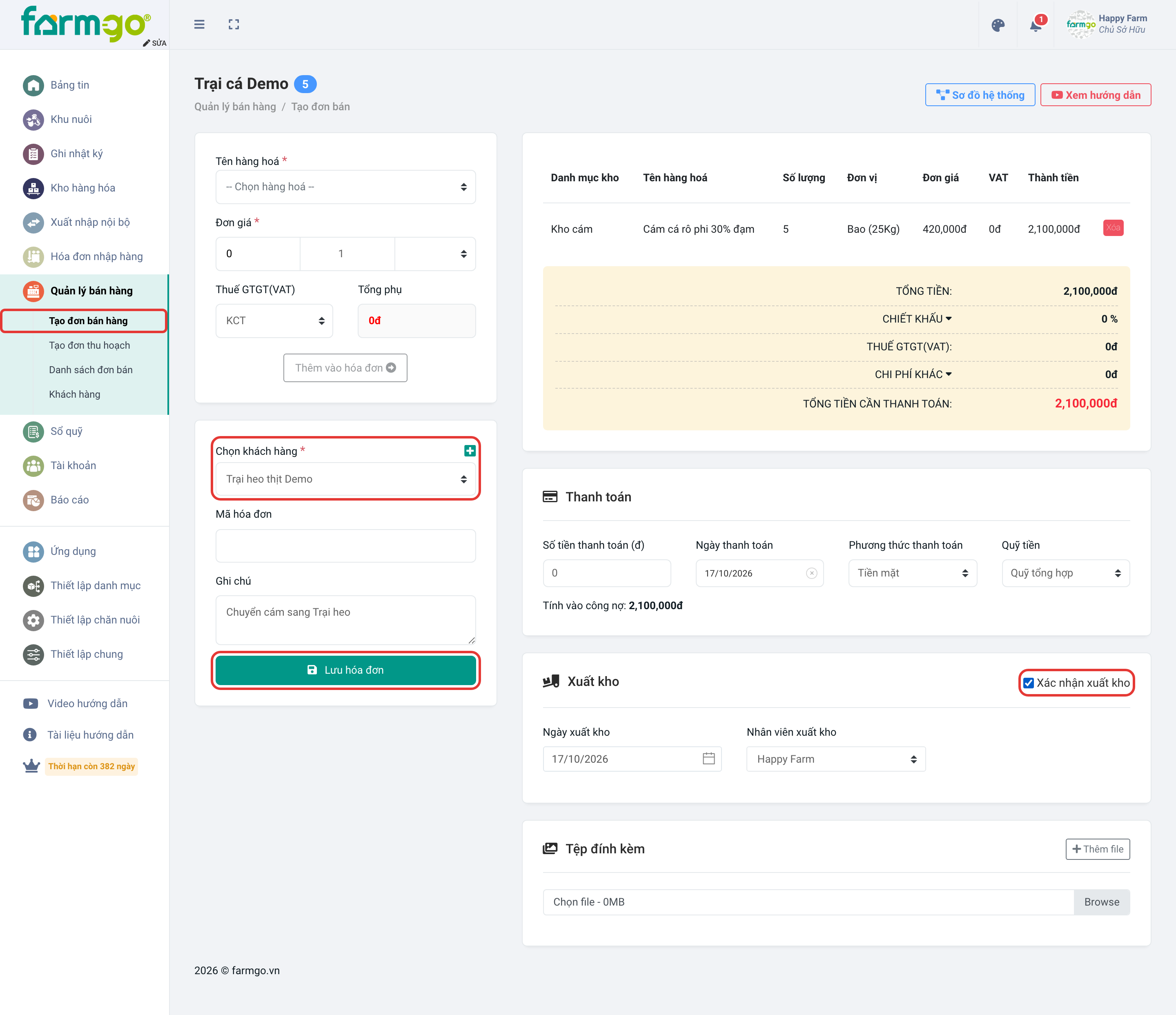Image resolution: width=1176 pixels, height=1015 pixels.
Task: Click the Ghi nhật ký clipboard icon
Action: (x=33, y=154)
